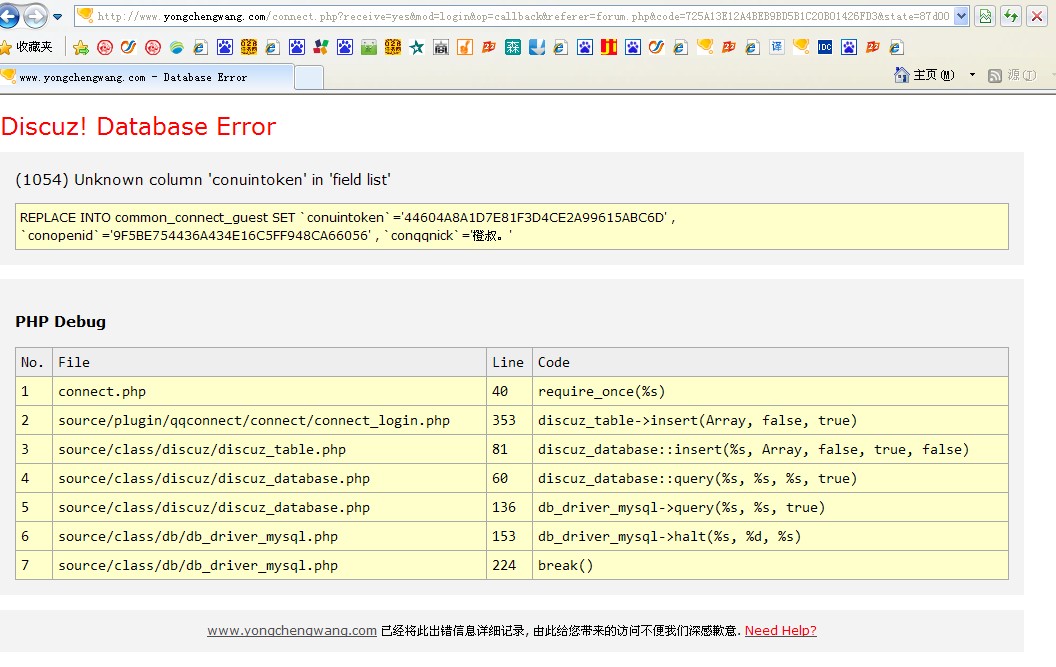The height and width of the screenshot is (667, 1056).
Task: Click the compatibility view icon
Action: (x=986, y=16)
